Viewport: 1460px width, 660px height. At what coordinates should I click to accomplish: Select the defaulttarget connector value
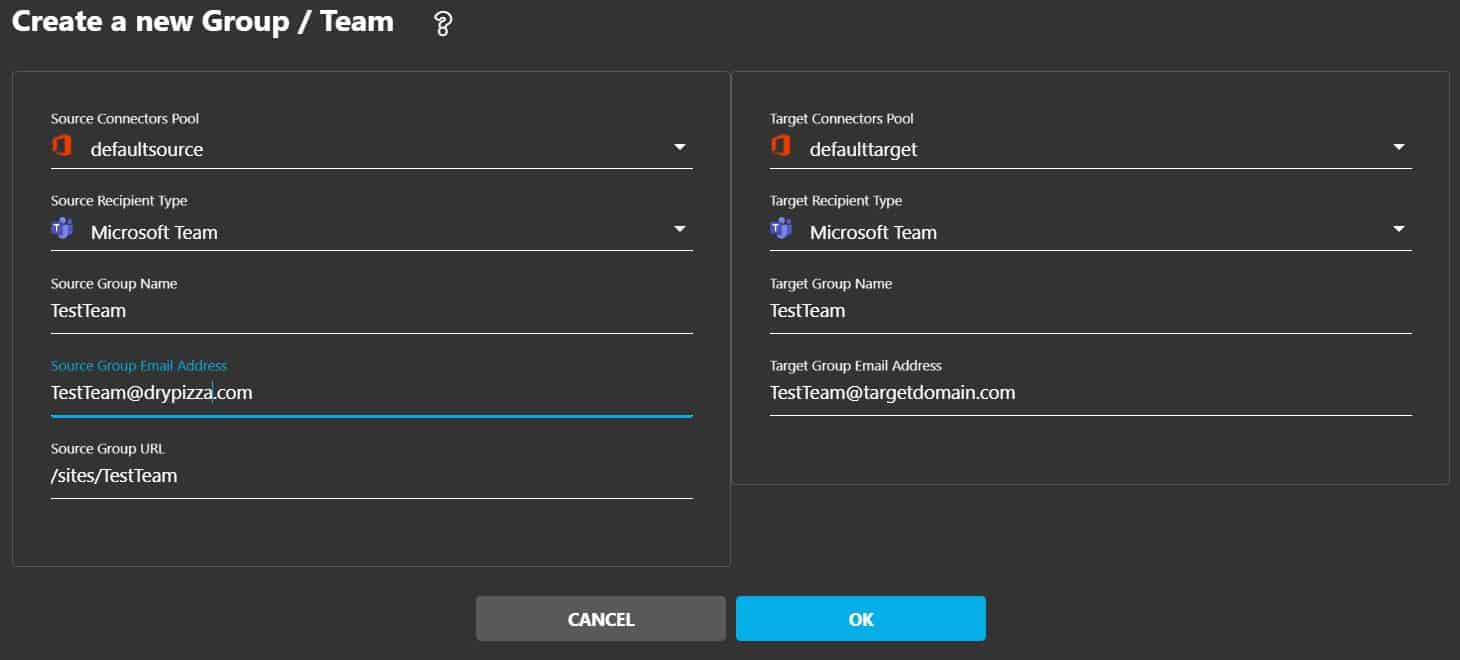point(863,150)
